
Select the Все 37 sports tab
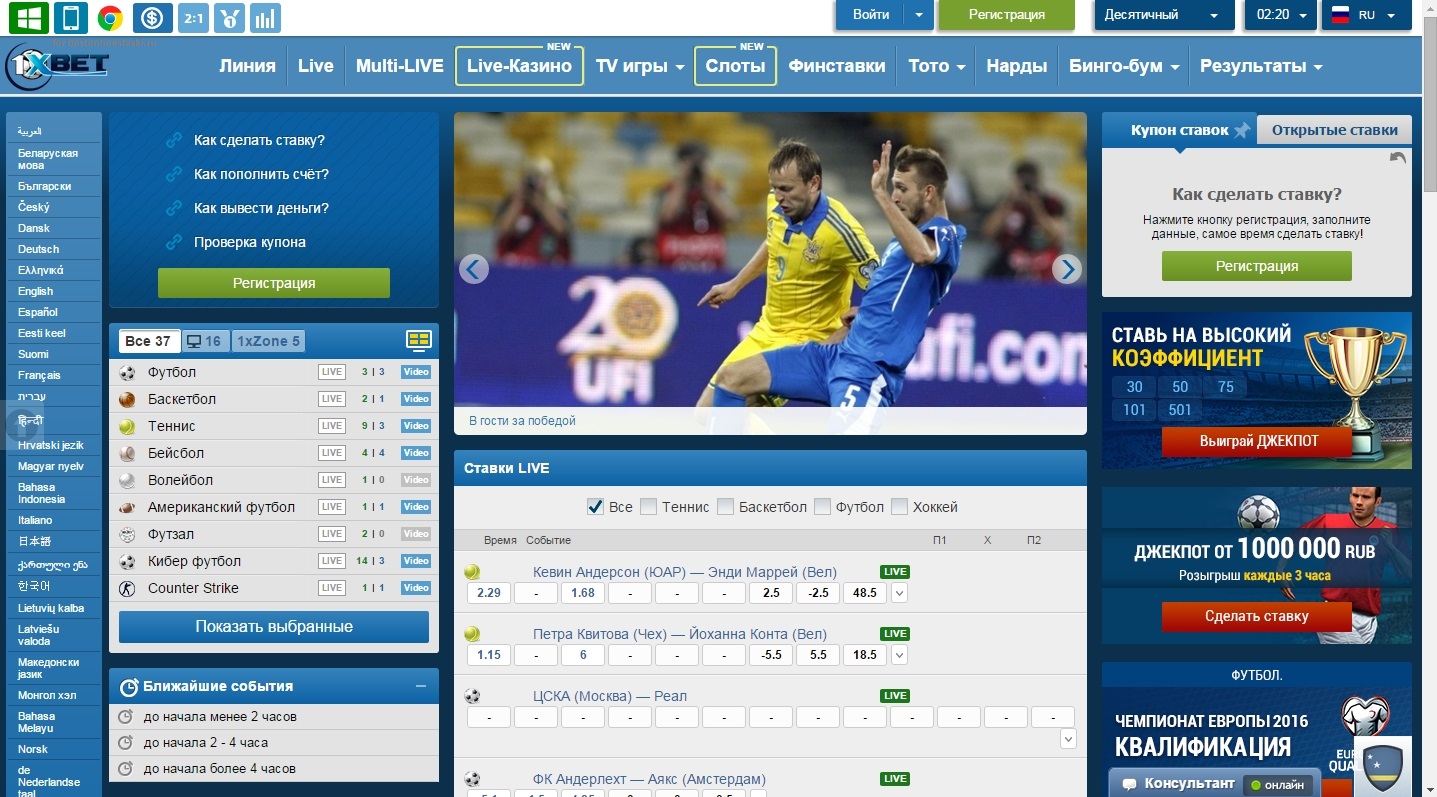tap(148, 341)
